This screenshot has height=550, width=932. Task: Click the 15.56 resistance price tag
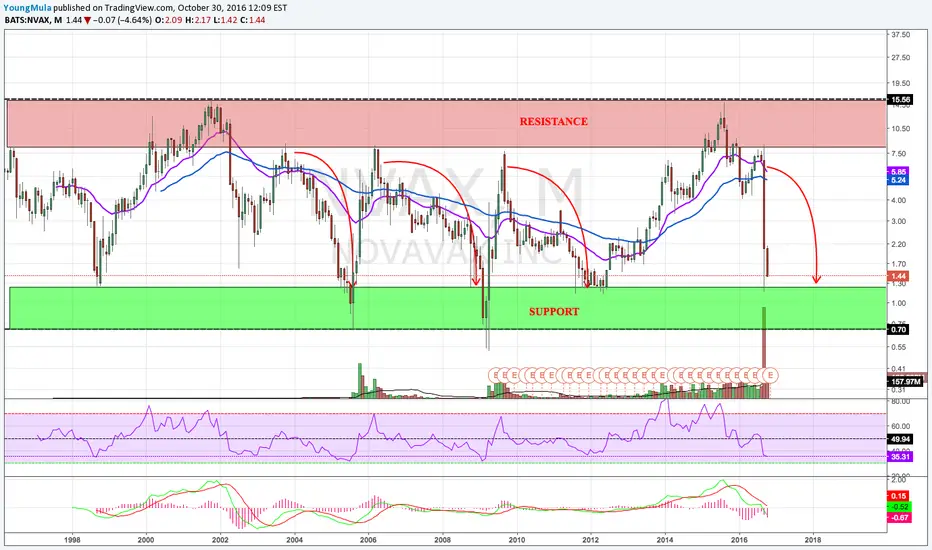click(899, 100)
